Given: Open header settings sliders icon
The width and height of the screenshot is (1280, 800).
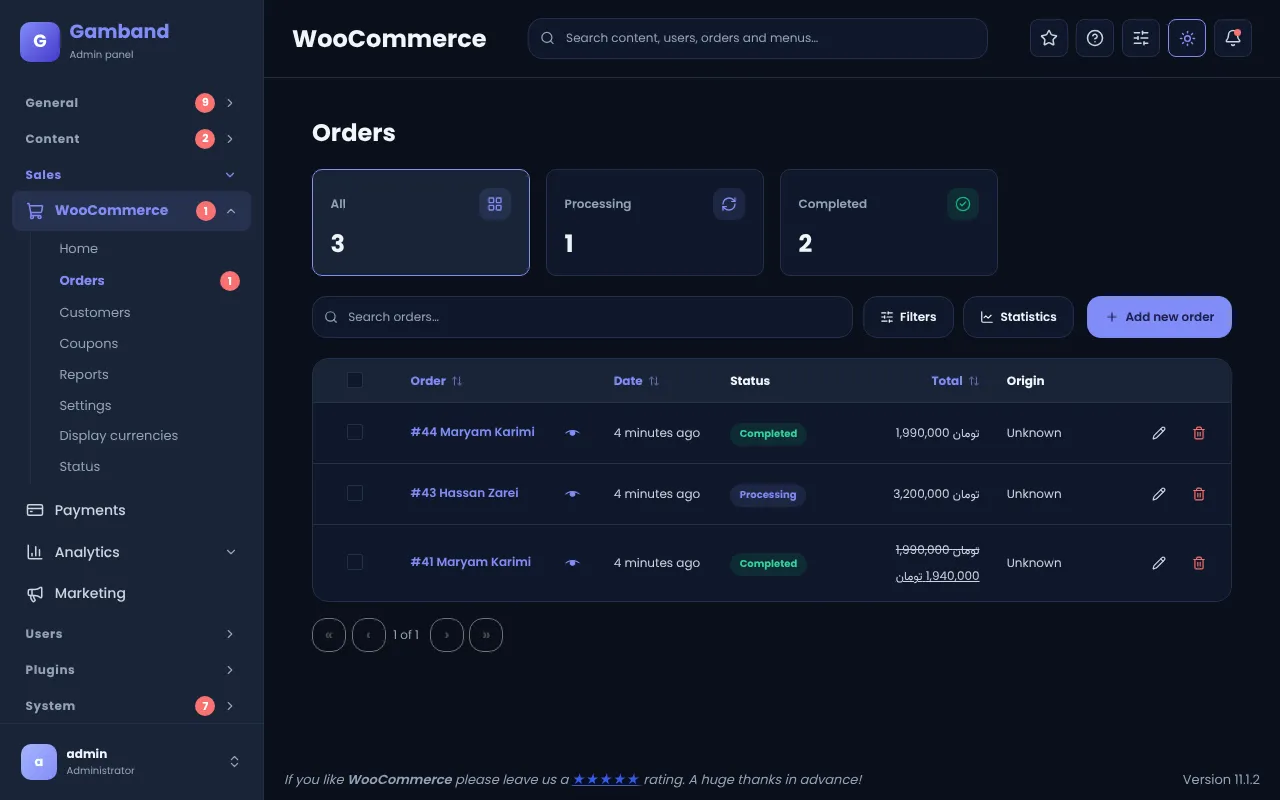Looking at the screenshot, I should [x=1141, y=38].
